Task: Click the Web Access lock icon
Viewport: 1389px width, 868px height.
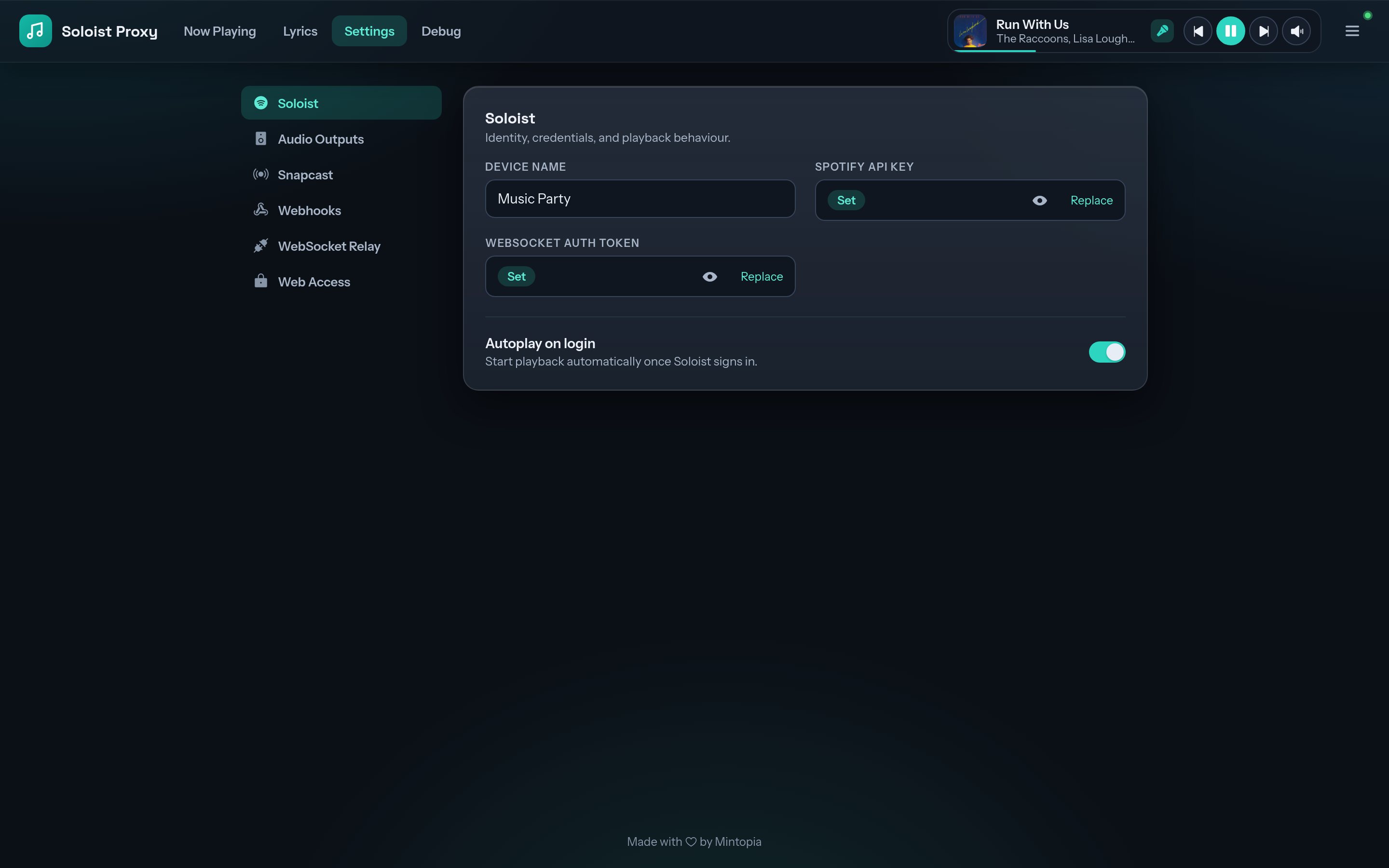Action: pyautogui.click(x=260, y=281)
